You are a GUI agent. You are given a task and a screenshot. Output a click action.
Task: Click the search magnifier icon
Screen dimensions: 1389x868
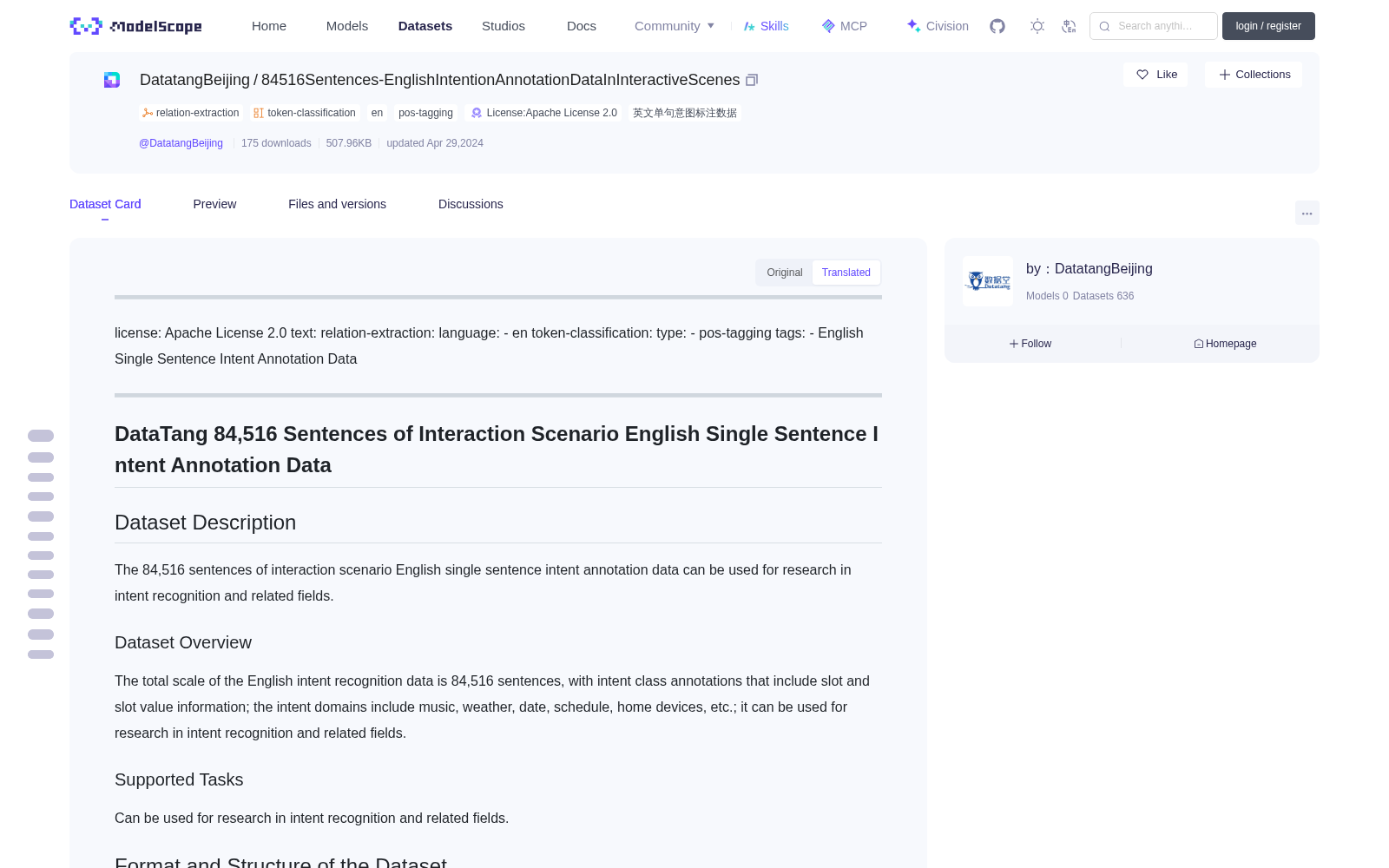[1104, 26]
